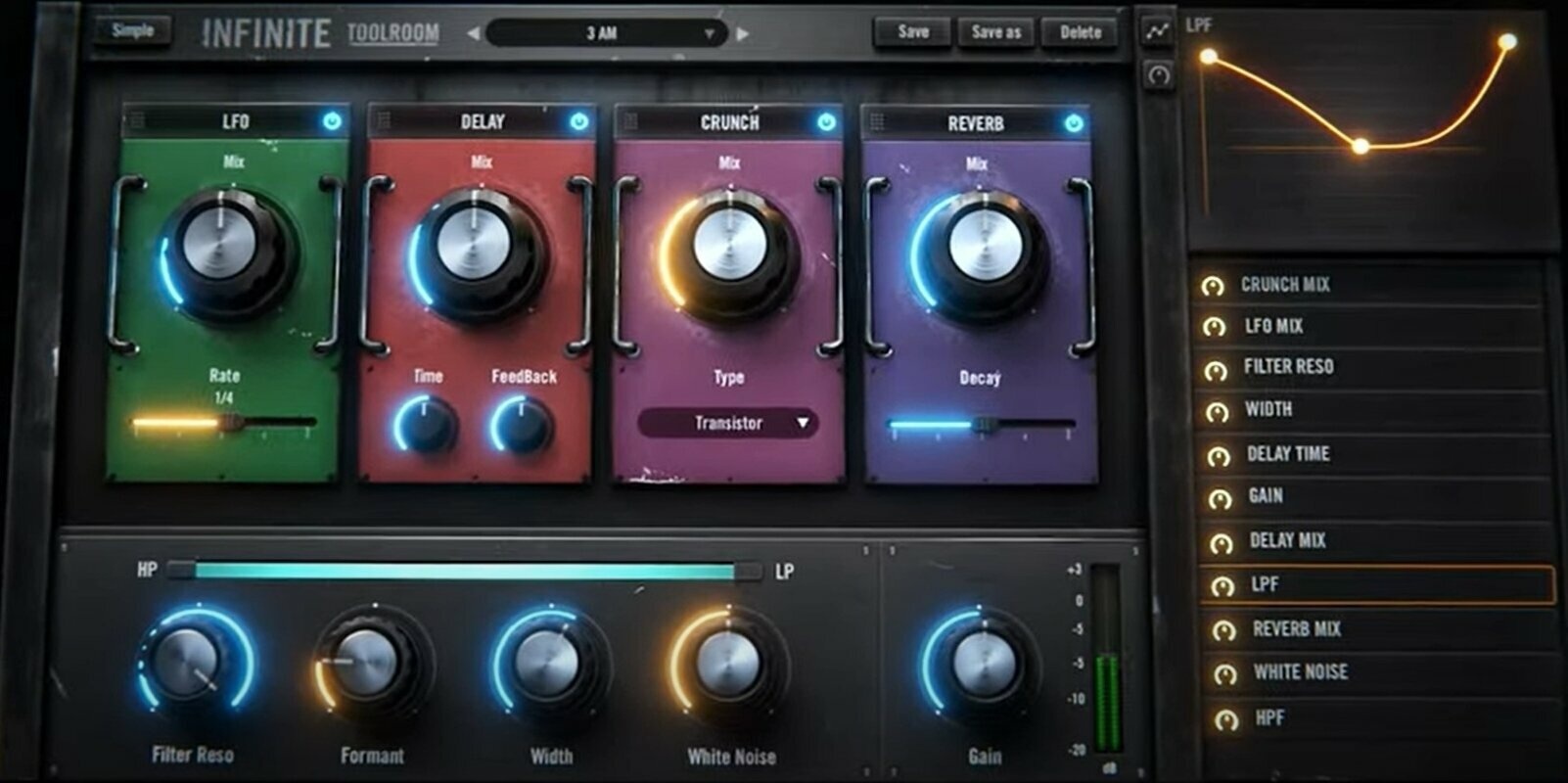The width and height of the screenshot is (1568, 783).
Task: Go to the next preset arrow
Action: click(x=743, y=33)
